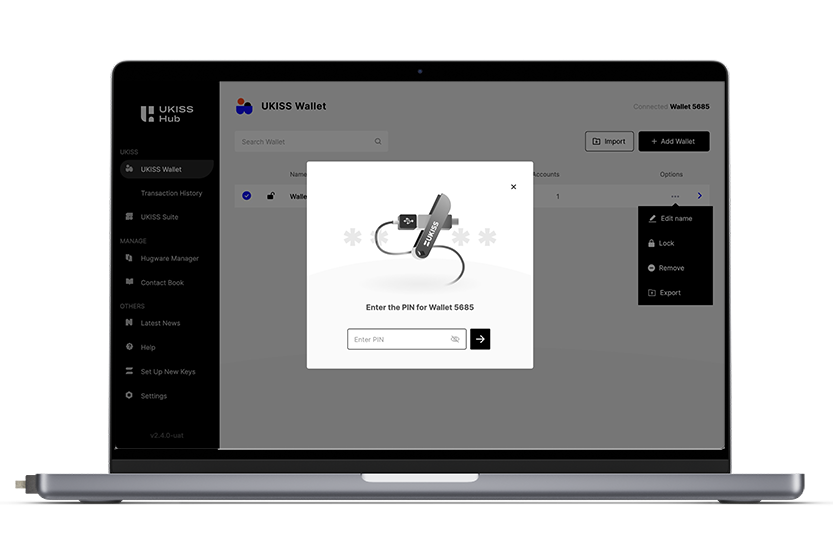Click the Accounts column header
833x554 pixels.
tap(546, 174)
